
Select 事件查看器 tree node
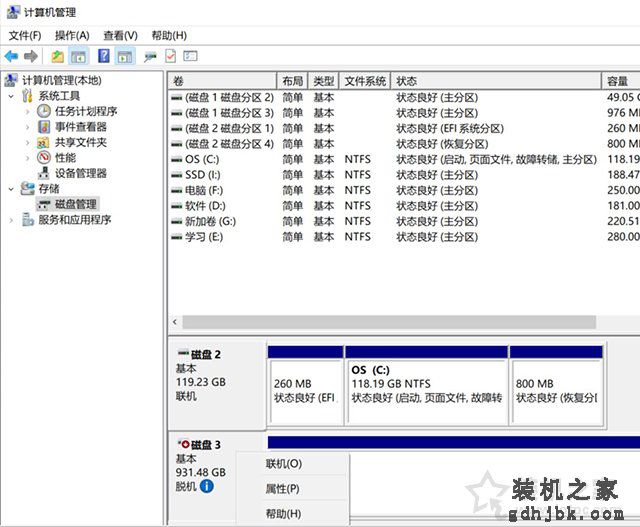click(80, 127)
